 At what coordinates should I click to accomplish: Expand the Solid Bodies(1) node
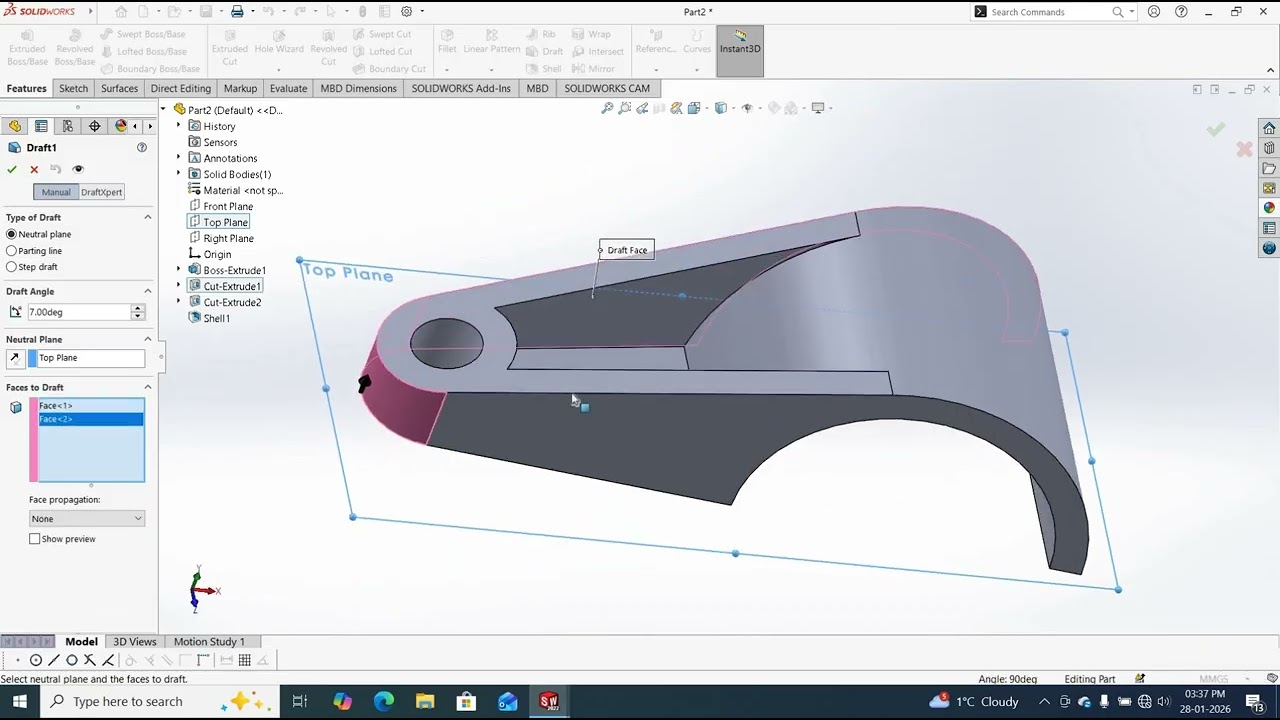[179, 174]
